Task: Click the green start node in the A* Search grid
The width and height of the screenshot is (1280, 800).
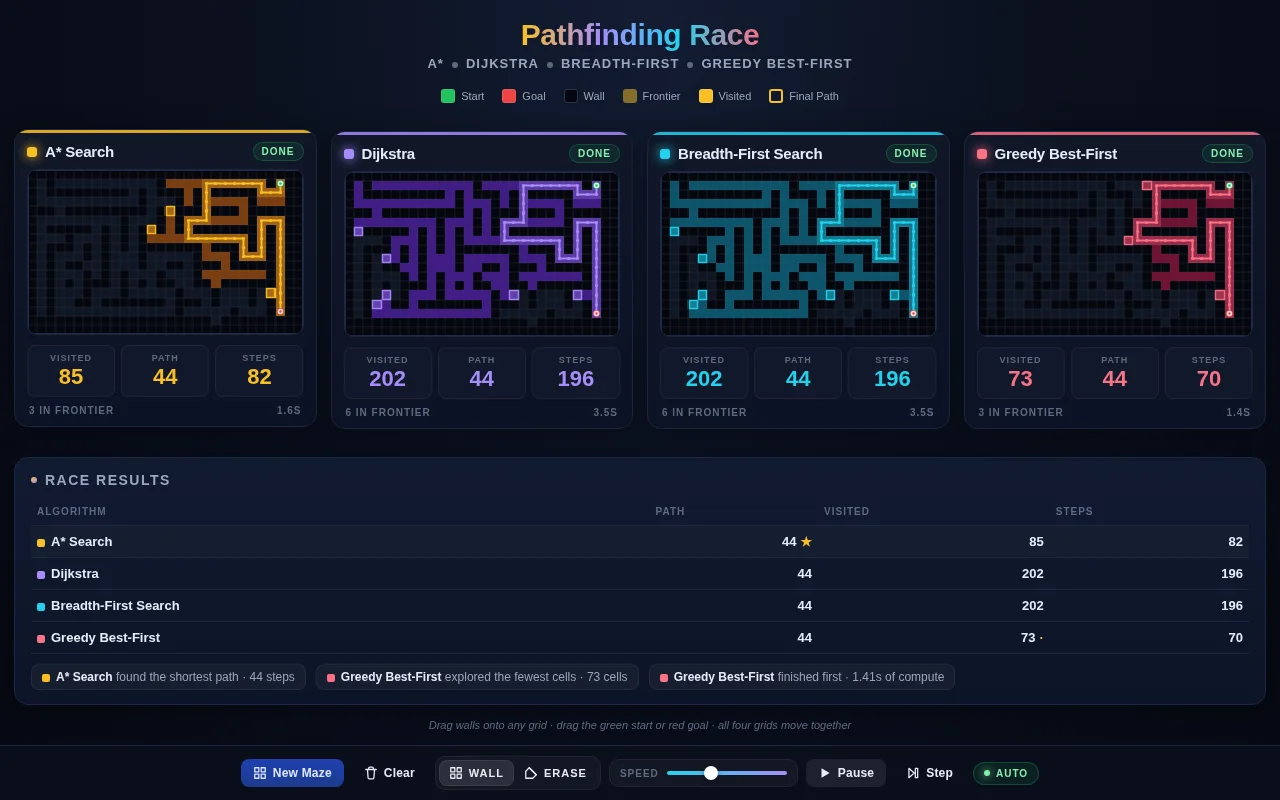Action: (280, 184)
